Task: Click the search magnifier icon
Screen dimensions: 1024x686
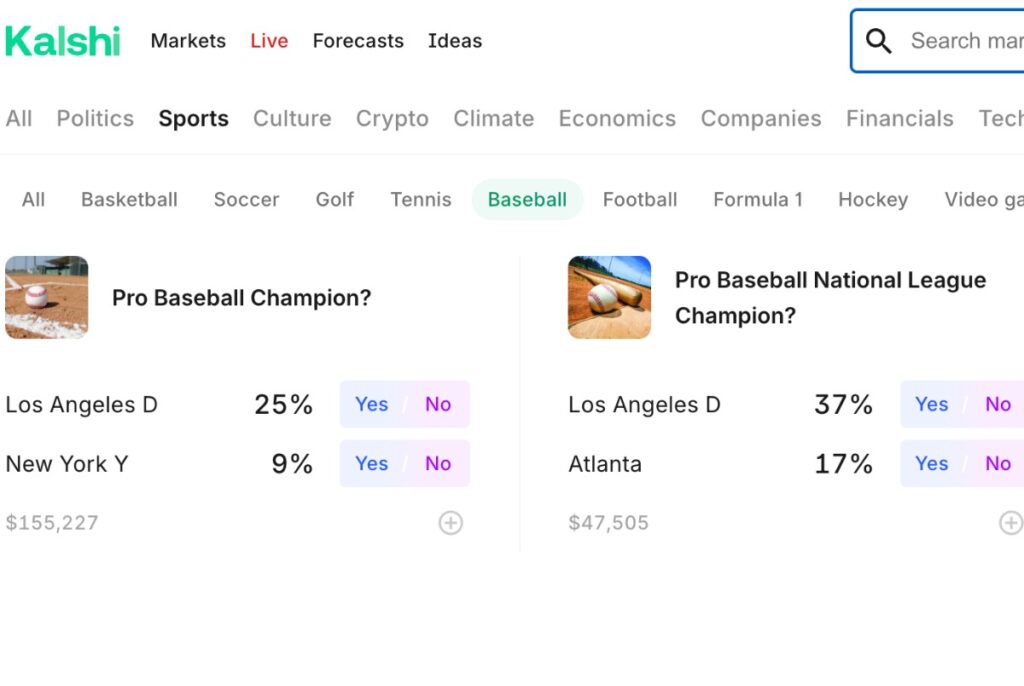Action: (x=878, y=41)
